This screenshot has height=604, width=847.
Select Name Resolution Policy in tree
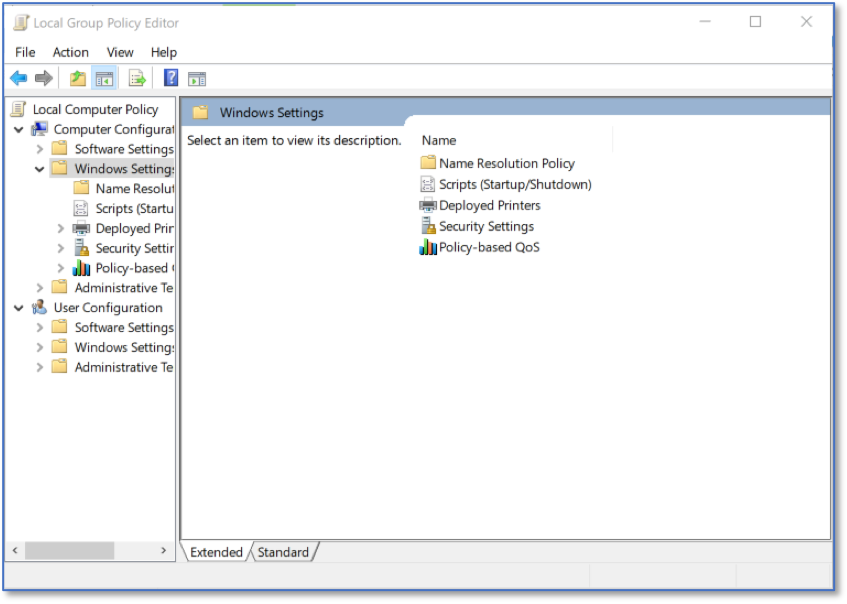(135, 189)
